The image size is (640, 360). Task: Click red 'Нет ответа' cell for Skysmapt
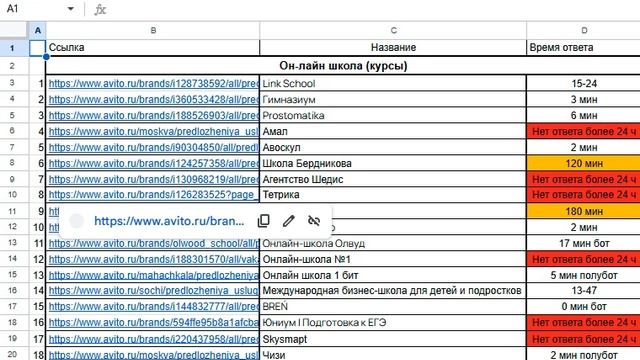pyautogui.click(x=584, y=339)
